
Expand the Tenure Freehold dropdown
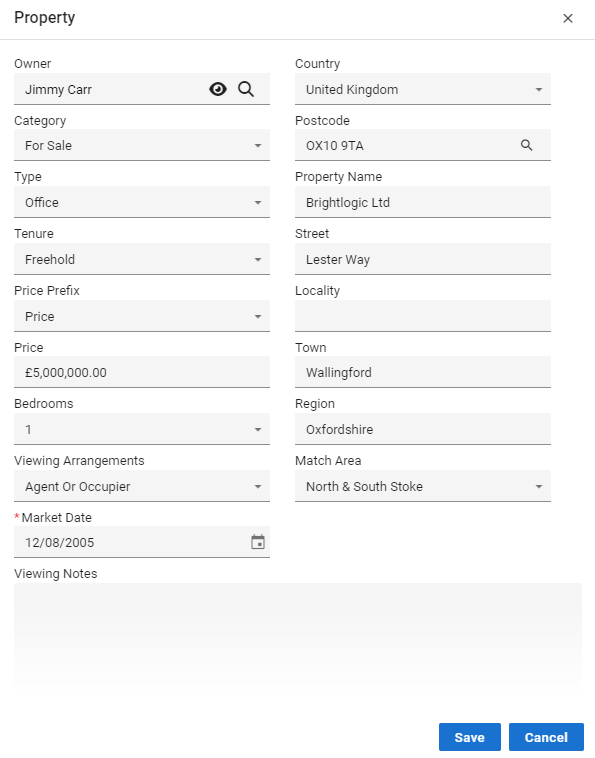click(142, 259)
